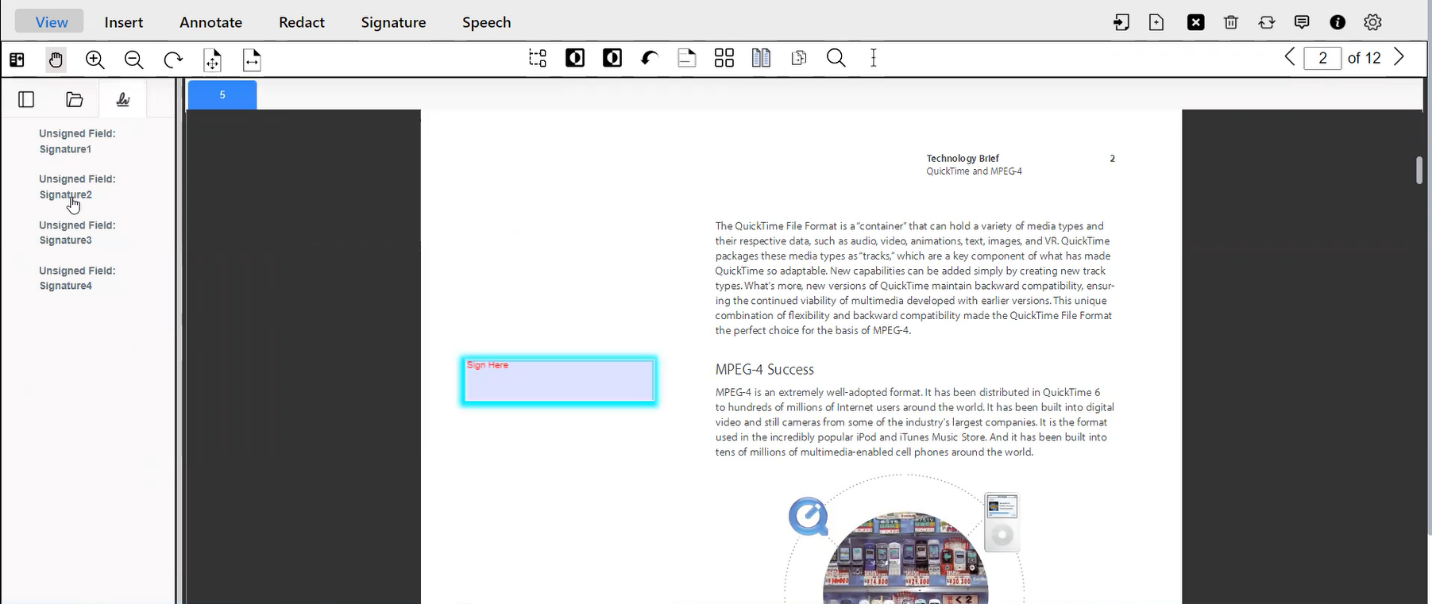Open the settings gear
The height and width of the screenshot is (604, 1432).
(1373, 22)
